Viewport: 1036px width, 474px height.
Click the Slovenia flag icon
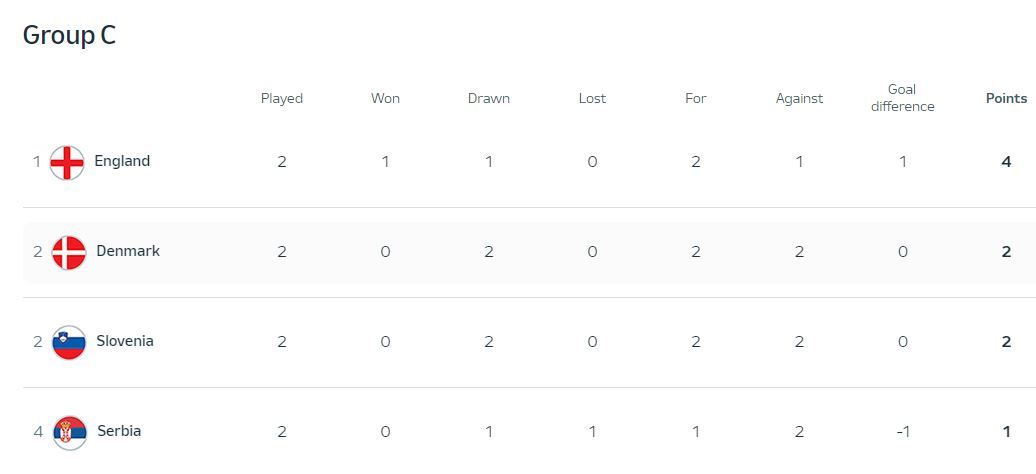(69, 342)
